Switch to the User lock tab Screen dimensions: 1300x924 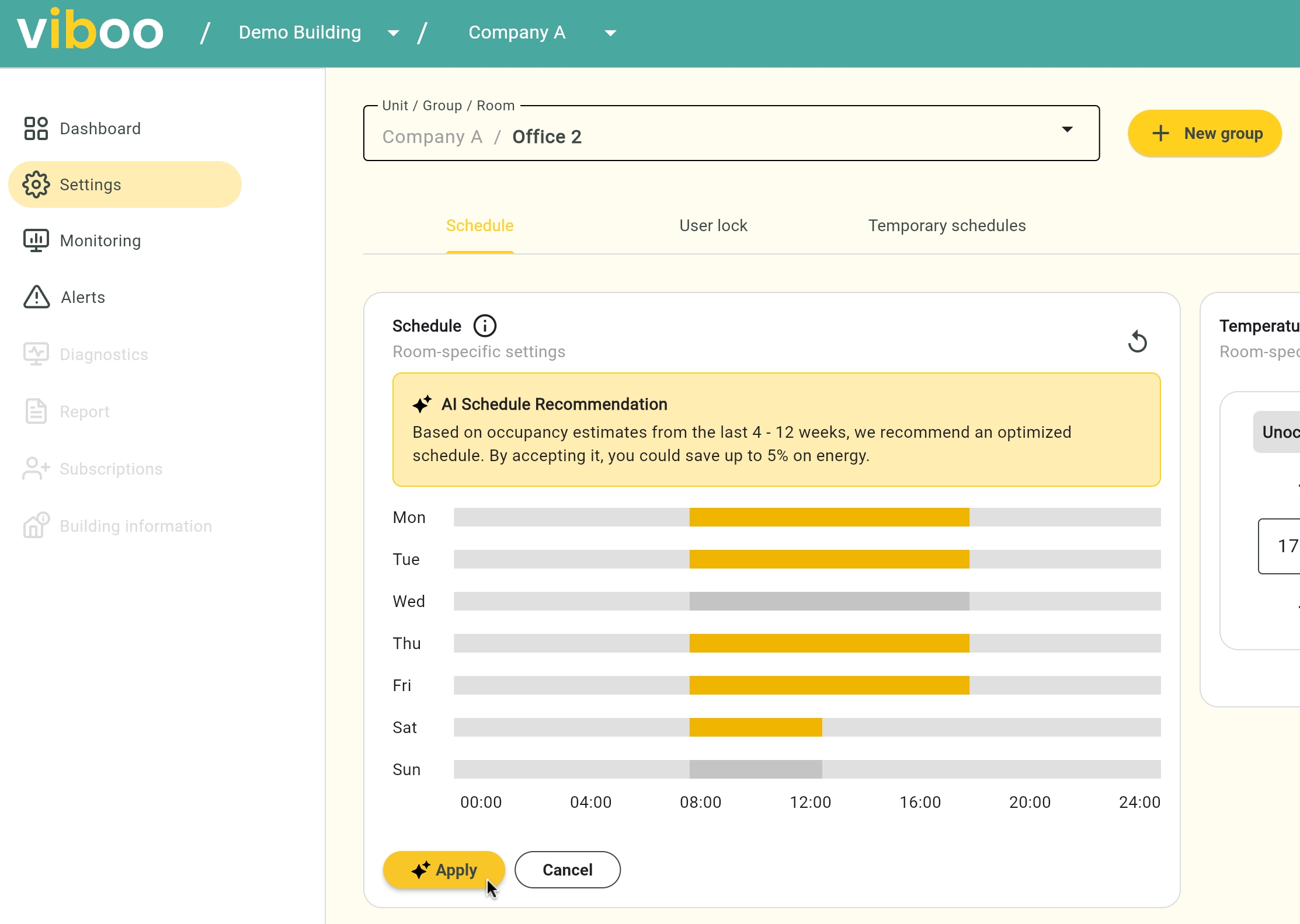pyautogui.click(x=713, y=225)
